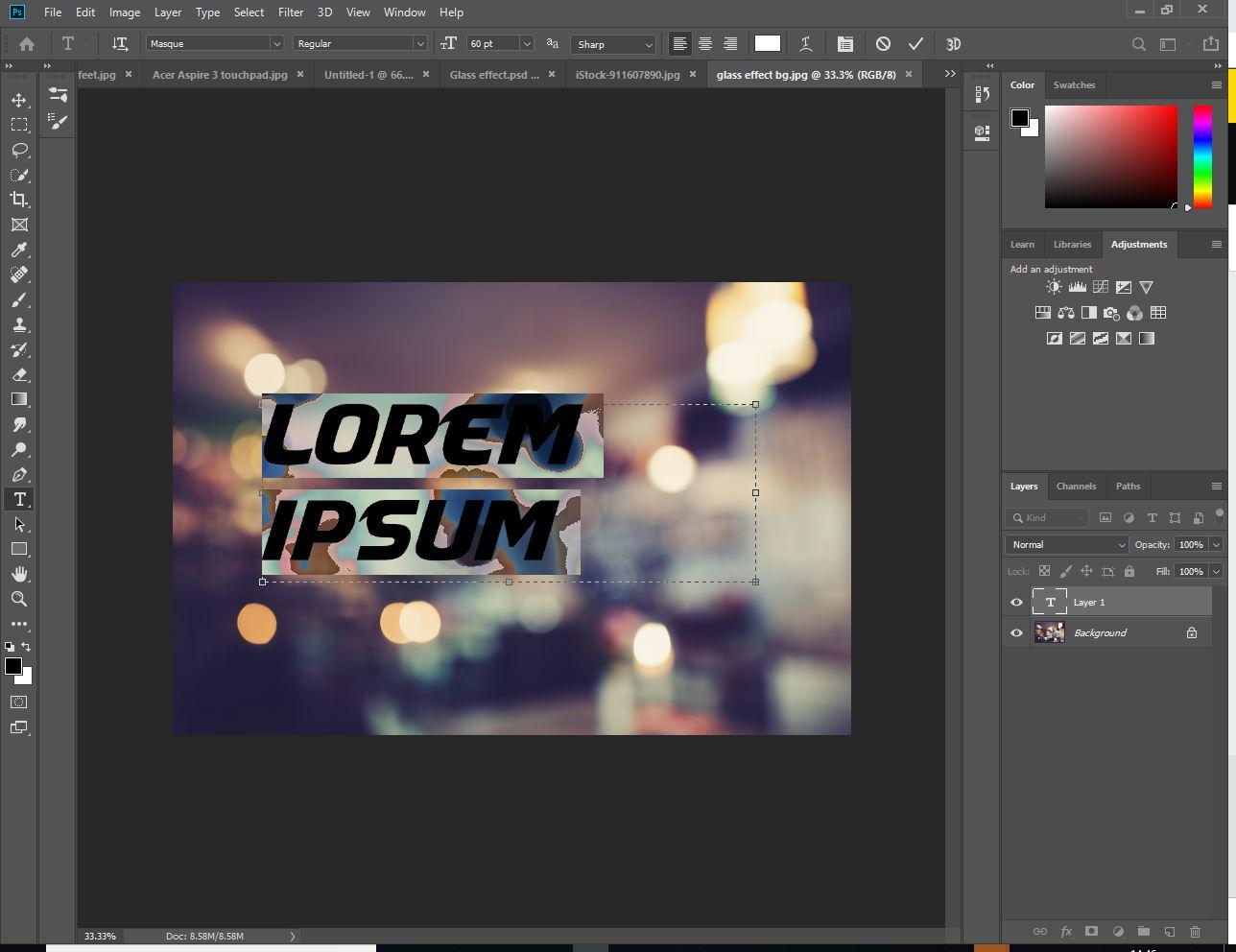The height and width of the screenshot is (952, 1236).
Task: Open the layer Kind filter dropdown
Action: (x=1048, y=518)
